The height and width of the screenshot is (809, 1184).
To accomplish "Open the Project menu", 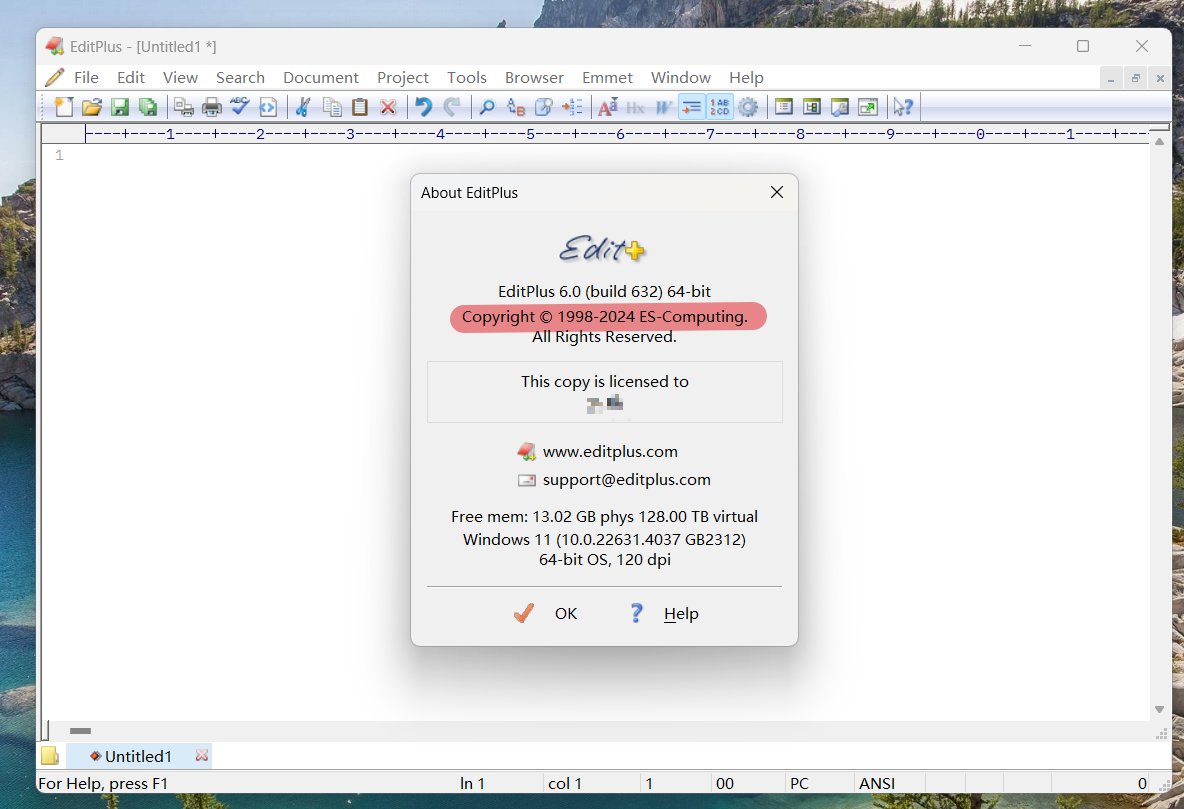I will (x=402, y=77).
